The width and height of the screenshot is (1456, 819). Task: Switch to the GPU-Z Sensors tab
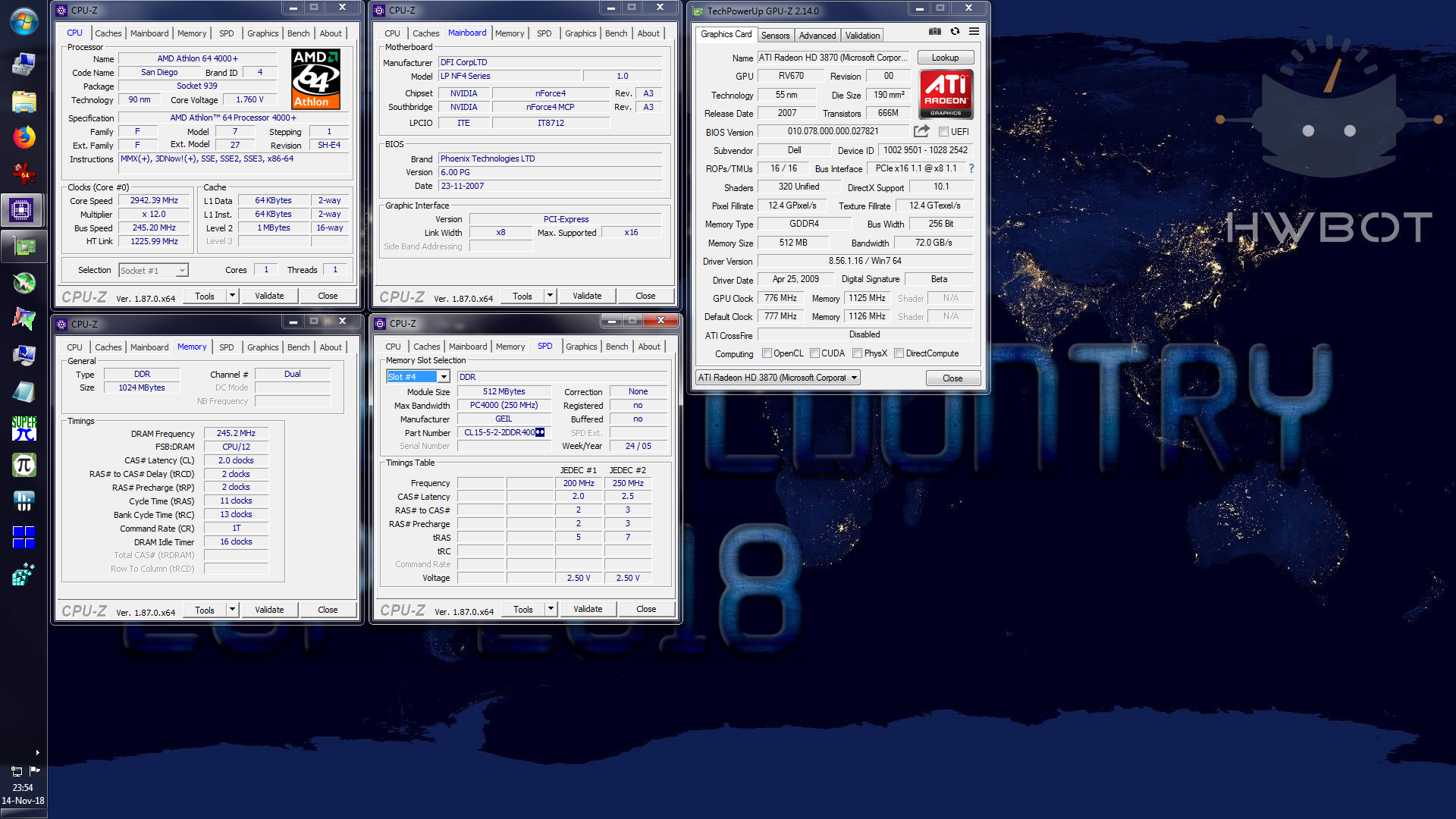point(775,36)
